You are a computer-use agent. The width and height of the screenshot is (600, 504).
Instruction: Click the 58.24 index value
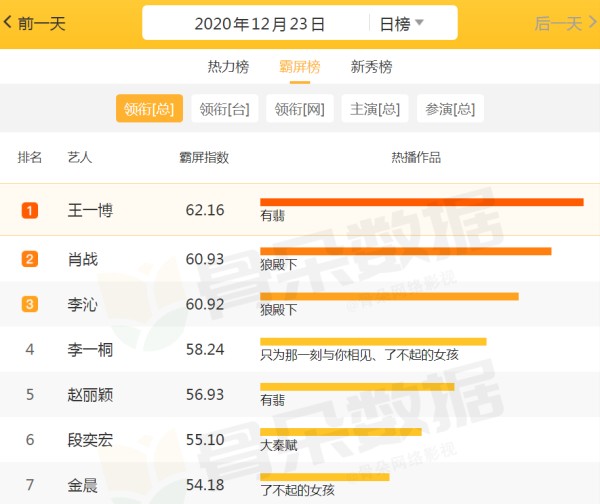tap(205, 349)
